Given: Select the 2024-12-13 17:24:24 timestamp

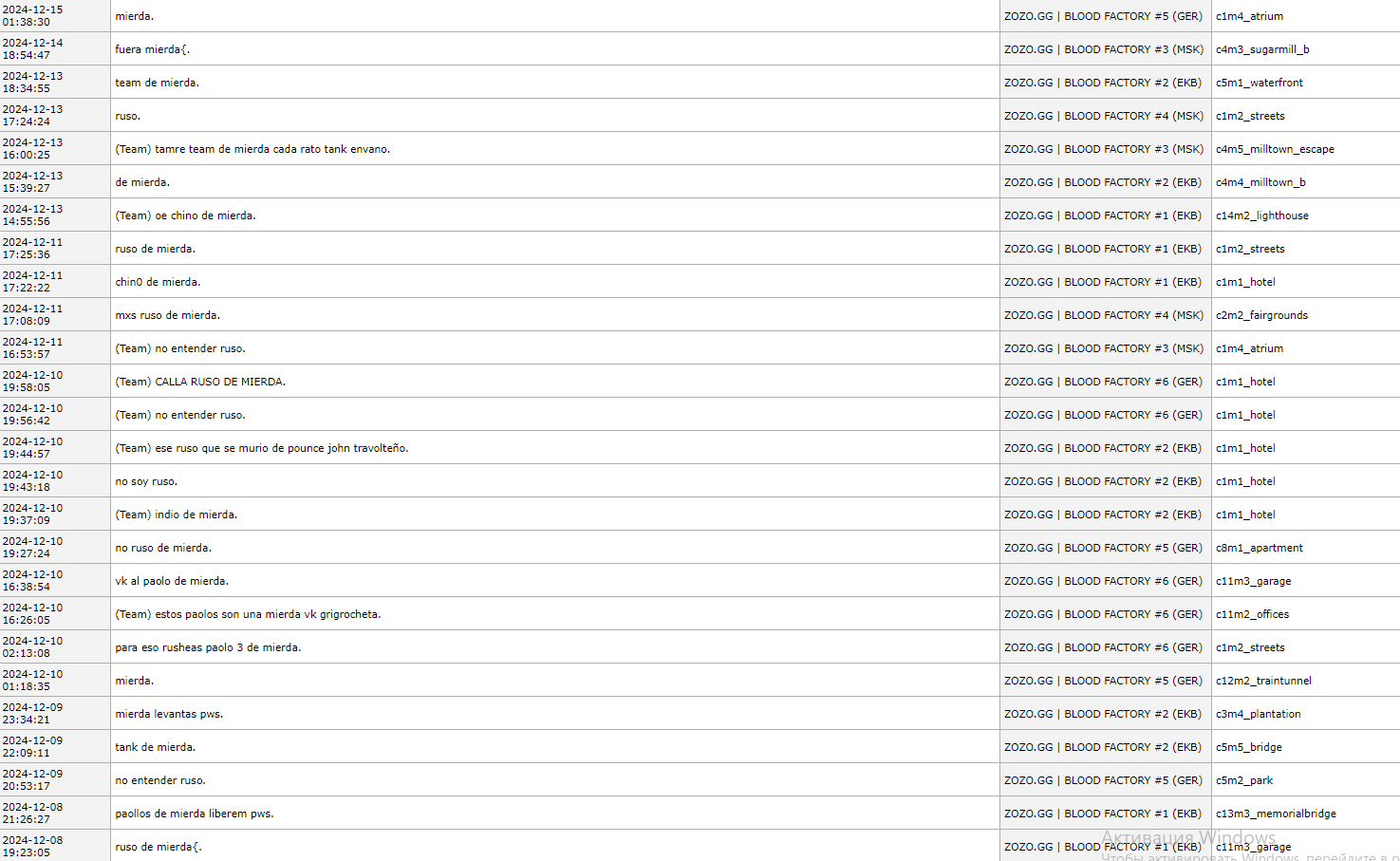Looking at the screenshot, I should pyautogui.click(x=33, y=116).
